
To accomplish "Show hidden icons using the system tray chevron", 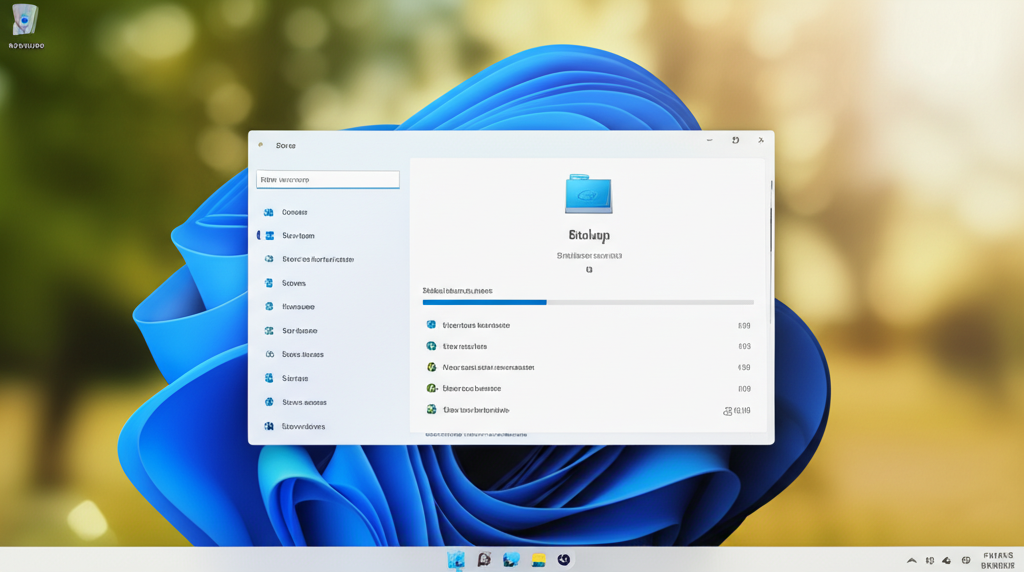I will click(x=911, y=561).
